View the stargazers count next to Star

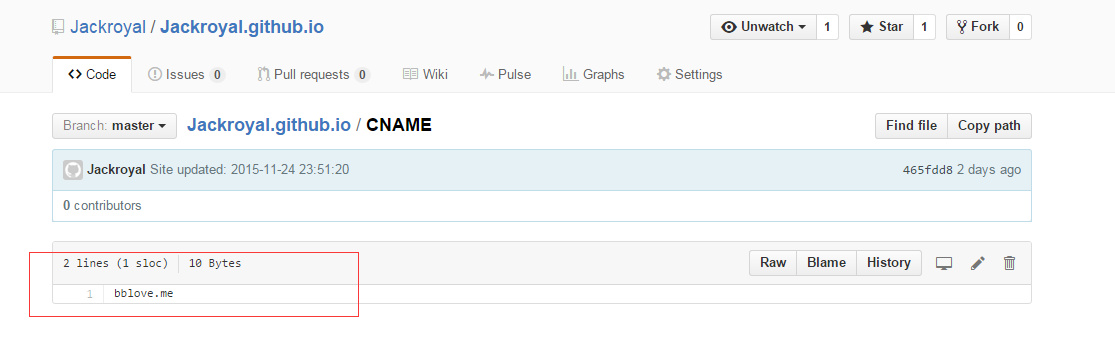coord(924,27)
